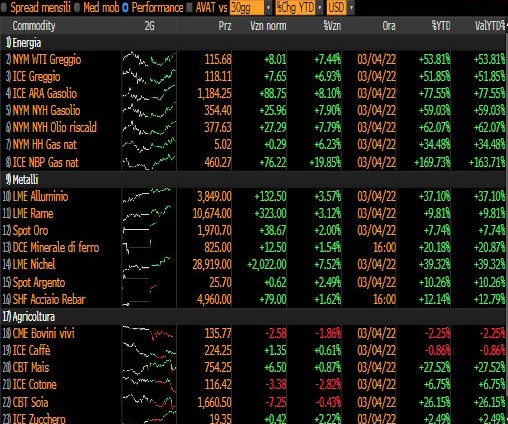Click the %Vzn column header
This screenshot has width=508, height=424.
pos(332,26)
